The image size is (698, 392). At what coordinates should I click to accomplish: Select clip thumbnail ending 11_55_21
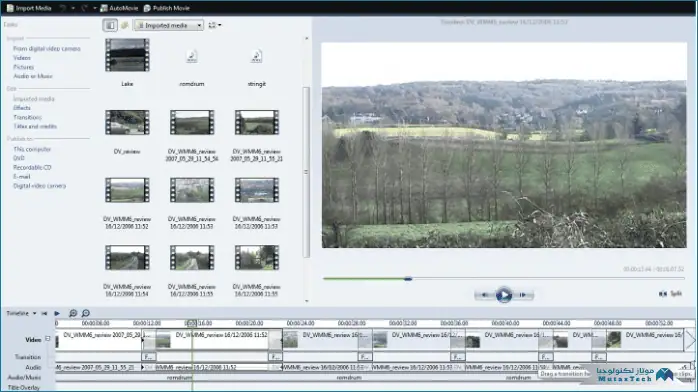tap(256, 122)
